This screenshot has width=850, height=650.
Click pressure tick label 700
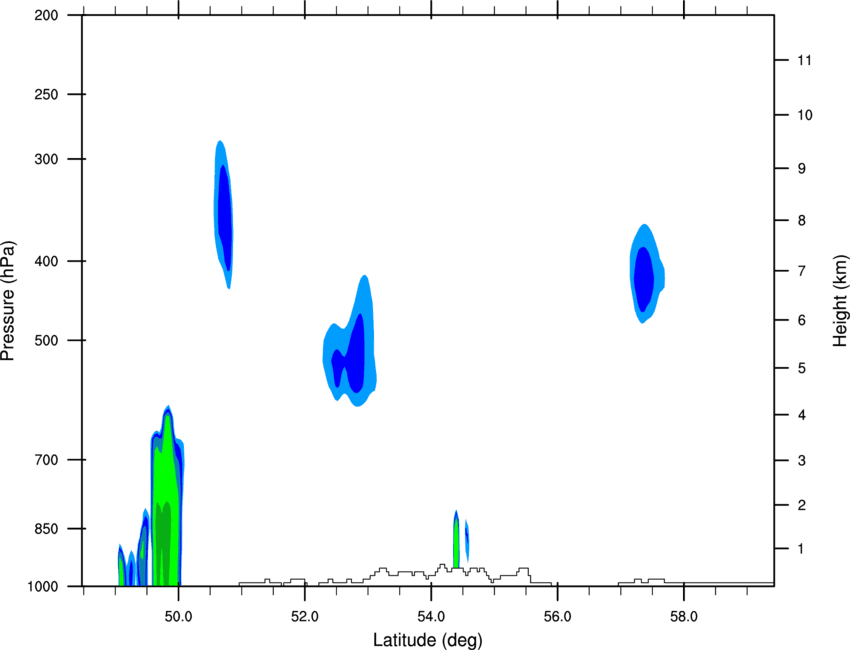(46, 460)
